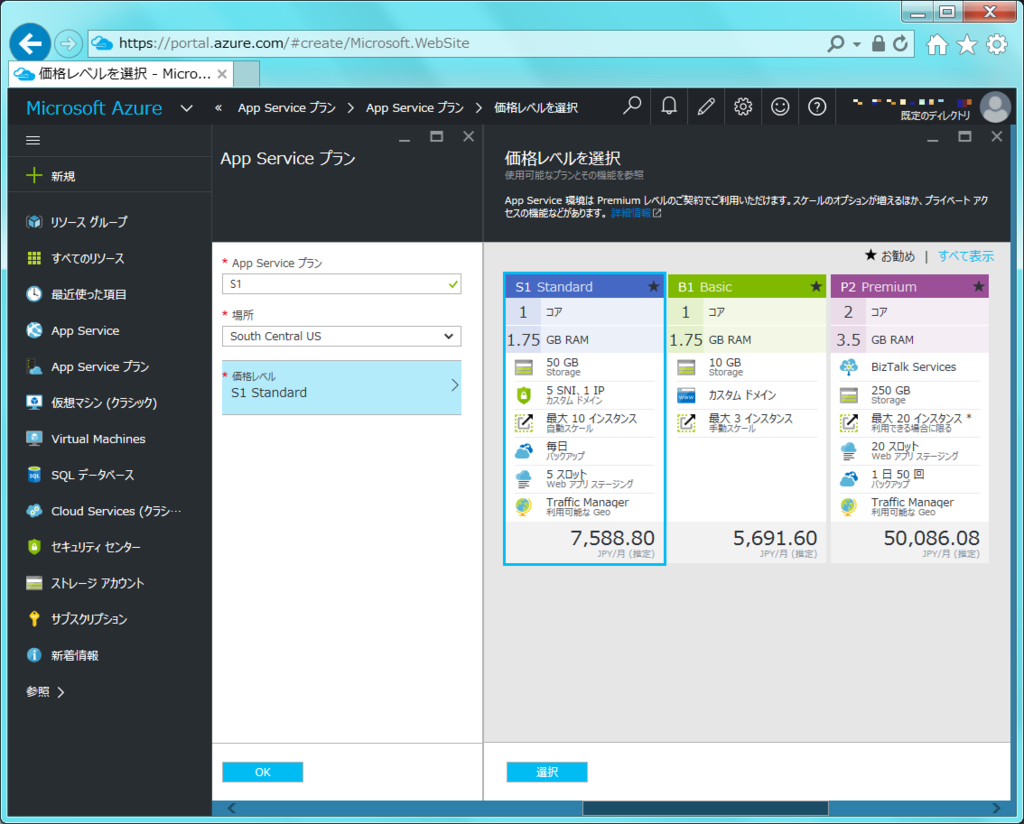Open browser favorites star icon
The width and height of the screenshot is (1024, 824).
967,44
